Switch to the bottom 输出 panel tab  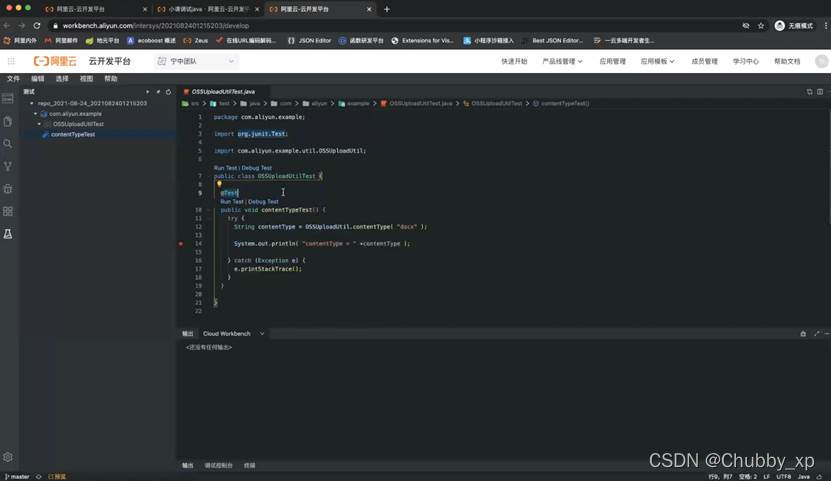188,465
